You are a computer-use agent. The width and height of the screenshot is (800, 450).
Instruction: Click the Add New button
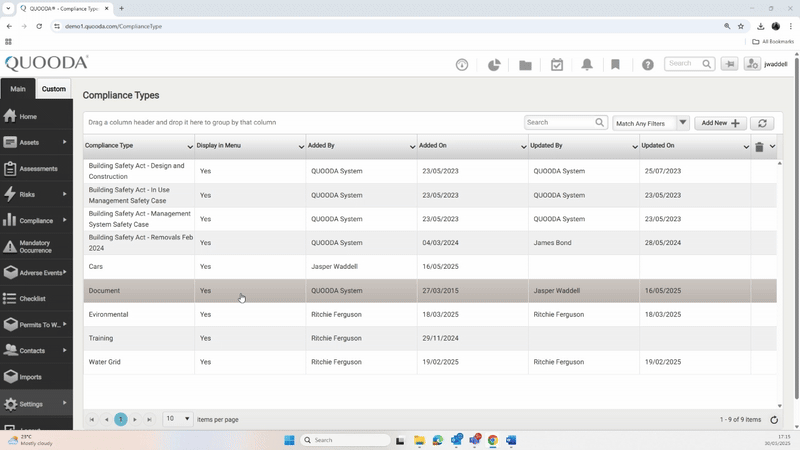tap(720, 123)
